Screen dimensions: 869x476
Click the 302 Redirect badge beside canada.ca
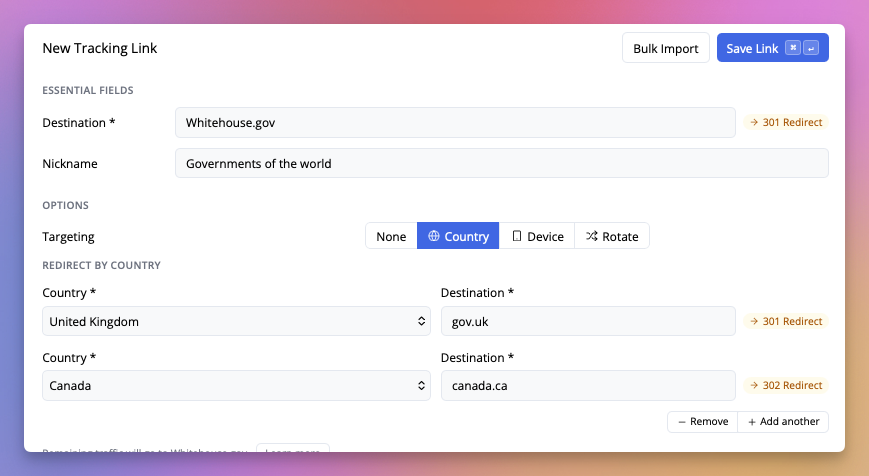click(x=786, y=385)
